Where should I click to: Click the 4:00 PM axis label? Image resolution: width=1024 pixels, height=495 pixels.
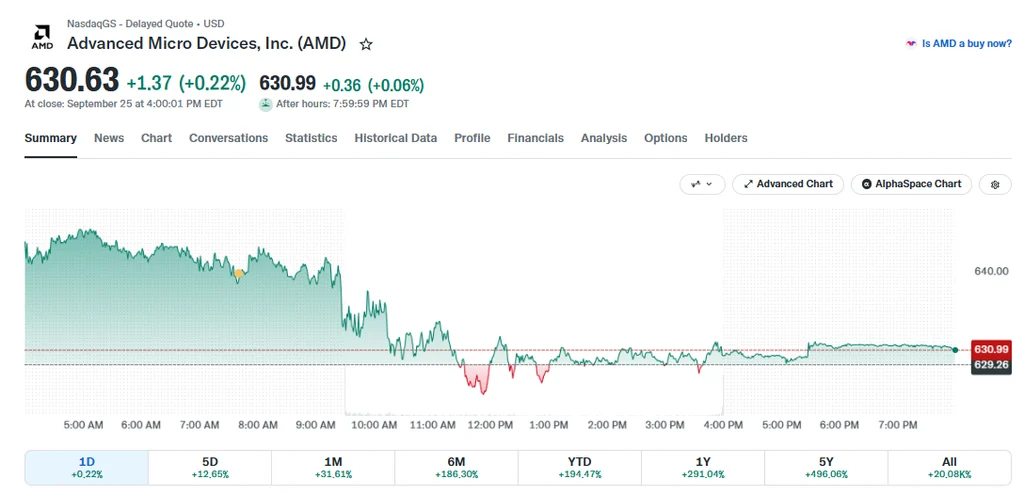725,425
